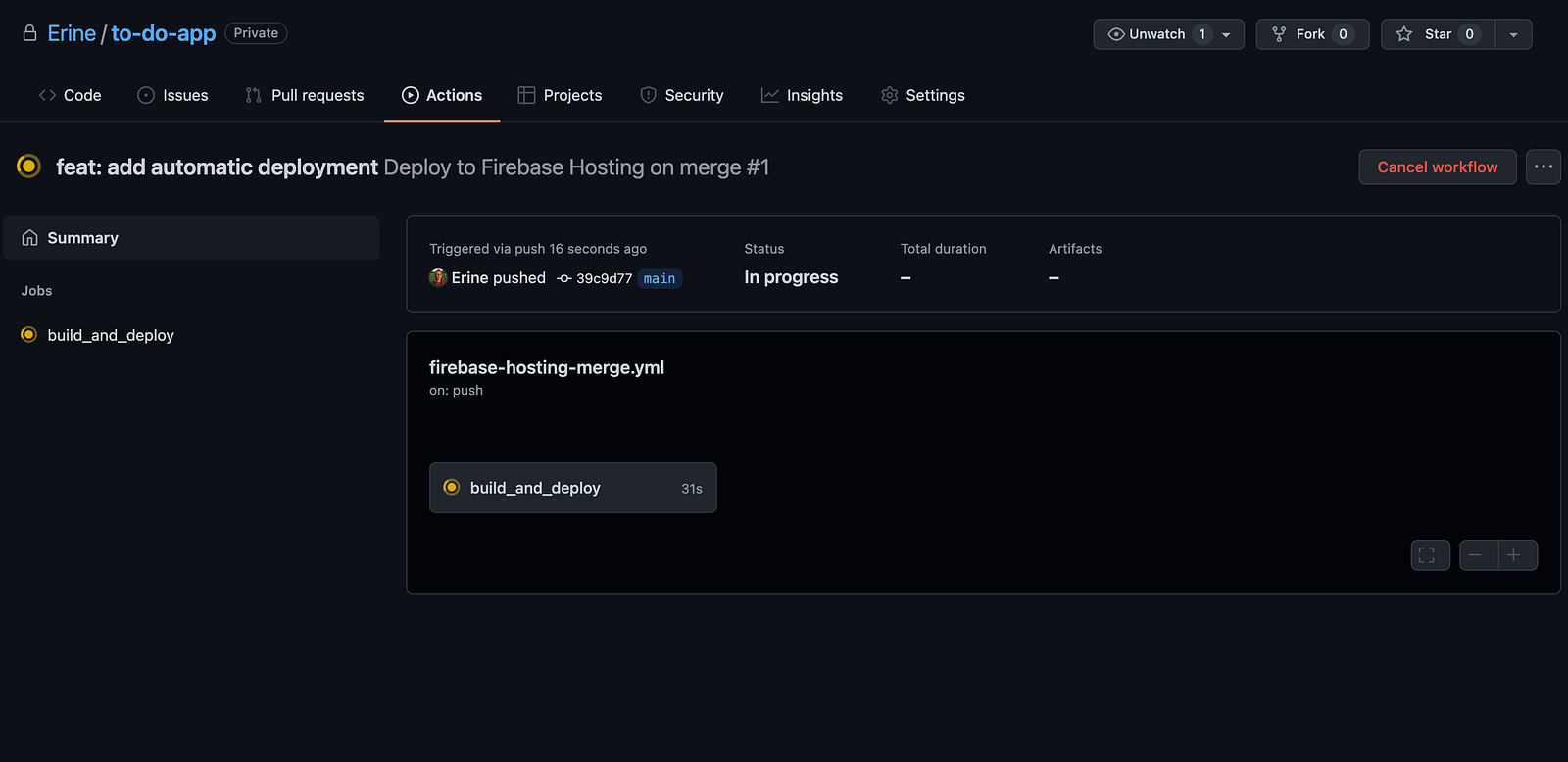Click the Security shield icon
This screenshot has width=1568, height=762.
648,95
